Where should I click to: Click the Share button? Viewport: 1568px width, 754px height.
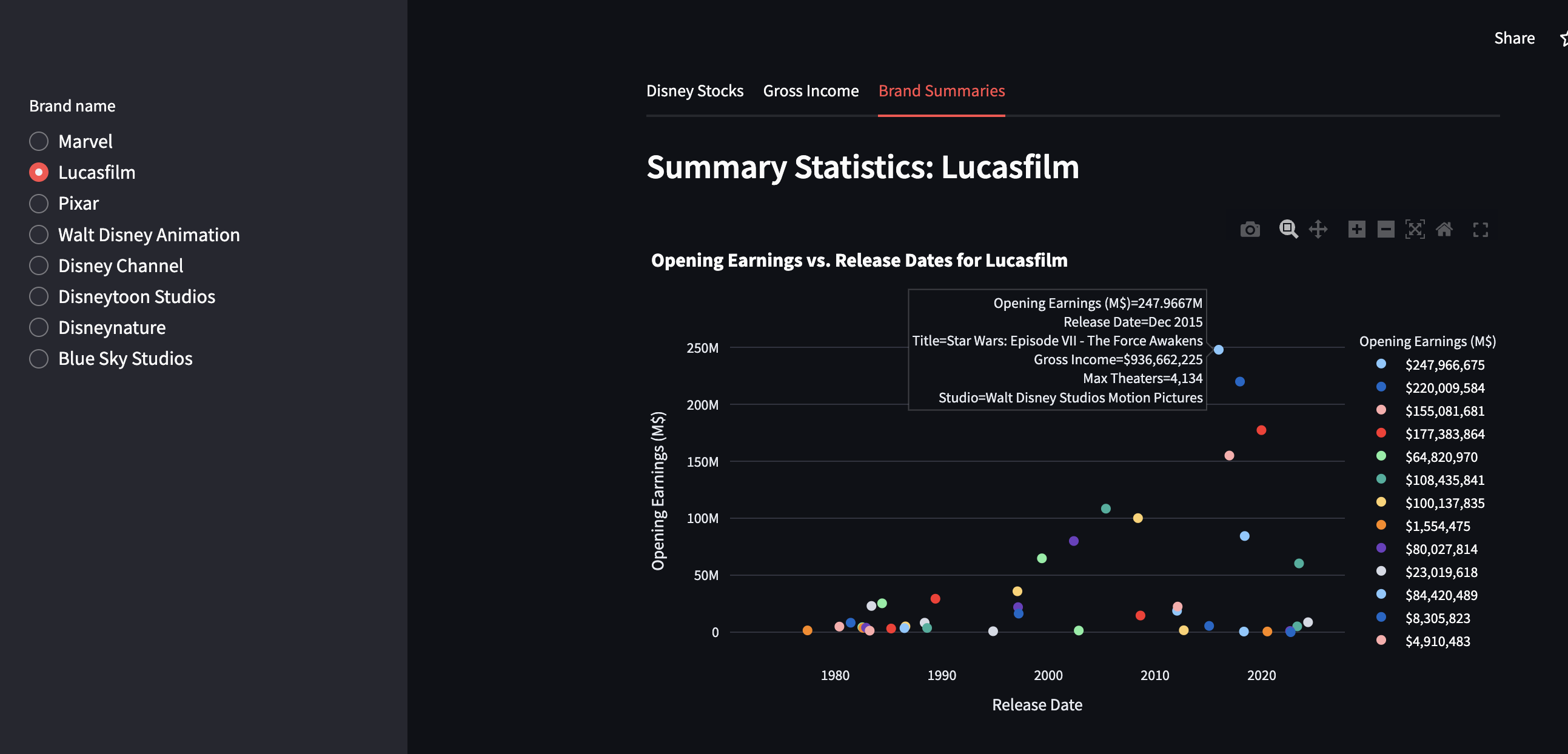(1514, 38)
